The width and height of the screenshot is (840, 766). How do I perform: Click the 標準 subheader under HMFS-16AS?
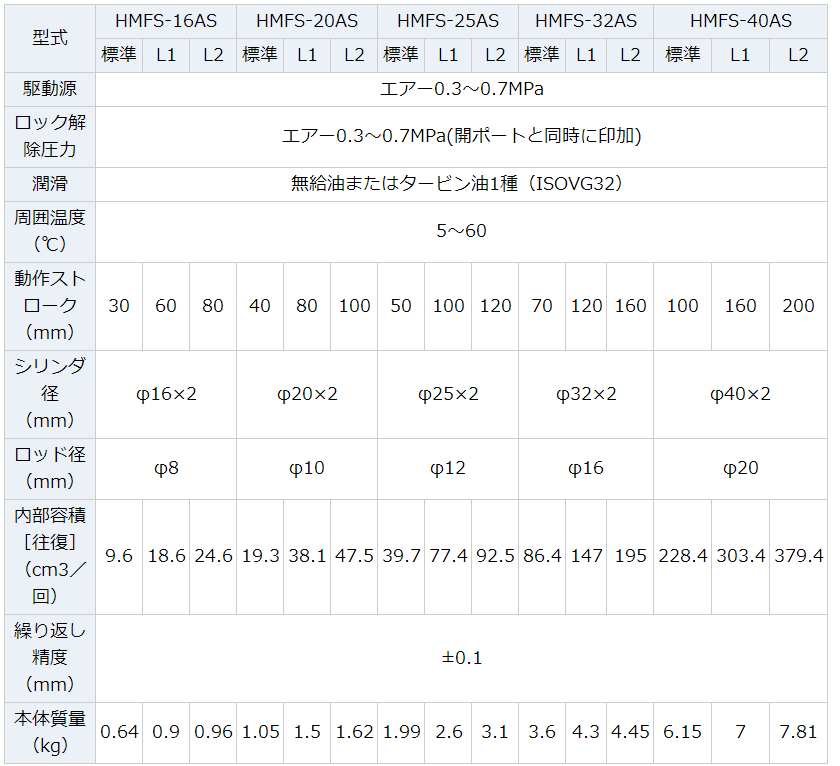[119, 55]
